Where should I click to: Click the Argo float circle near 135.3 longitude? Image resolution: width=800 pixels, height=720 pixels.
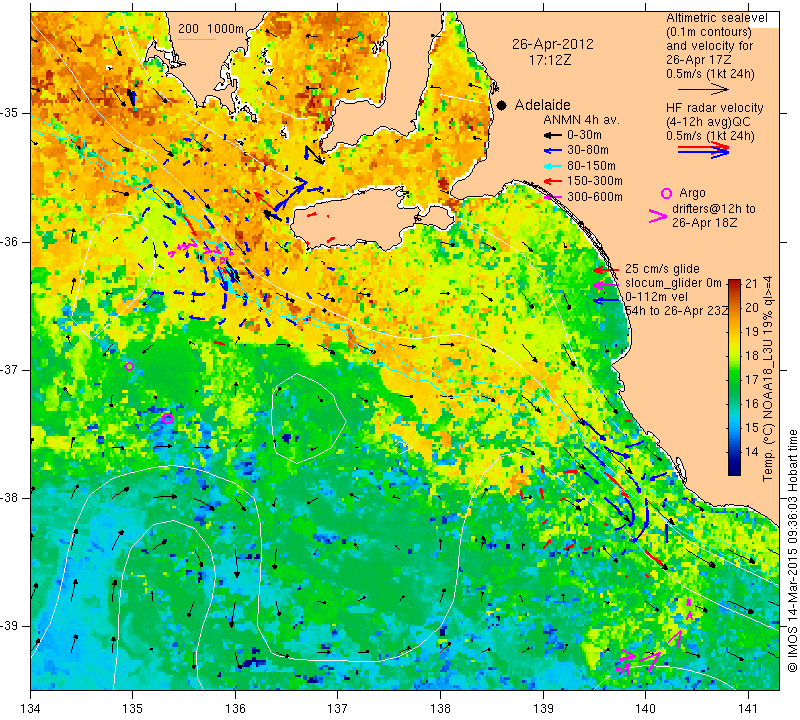[x=167, y=419]
